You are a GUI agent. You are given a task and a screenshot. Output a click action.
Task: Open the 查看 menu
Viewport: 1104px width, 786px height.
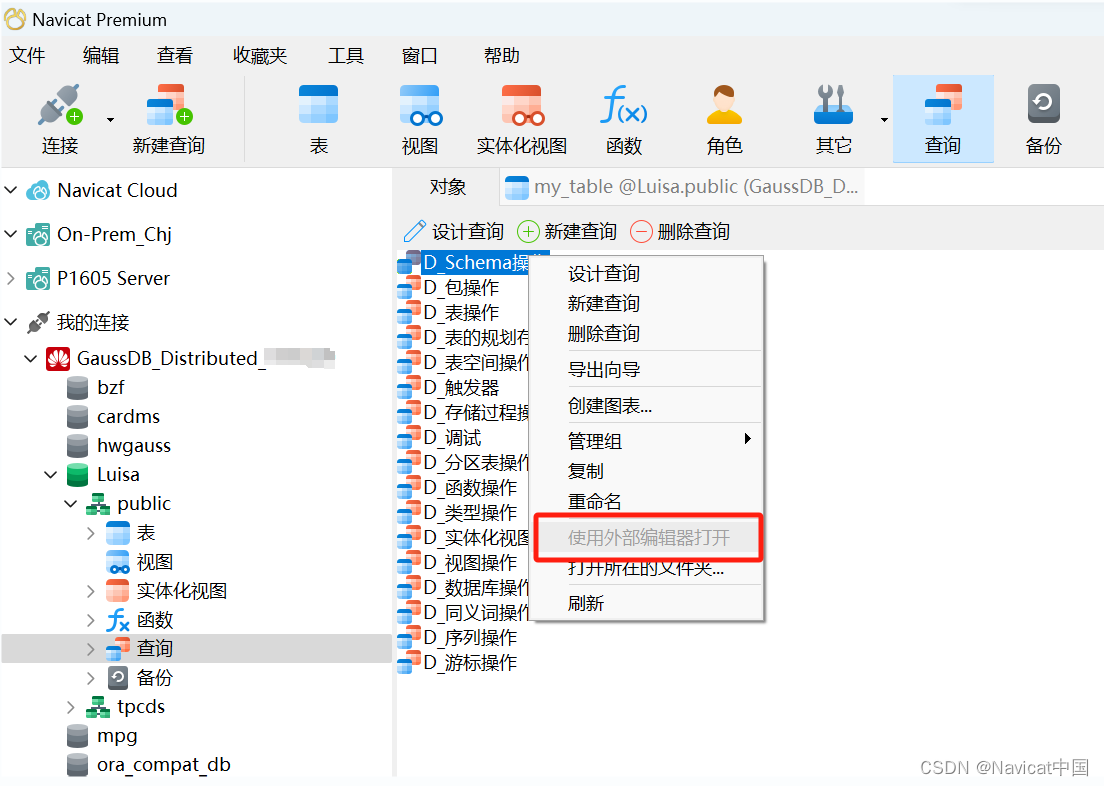pyautogui.click(x=175, y=56)
